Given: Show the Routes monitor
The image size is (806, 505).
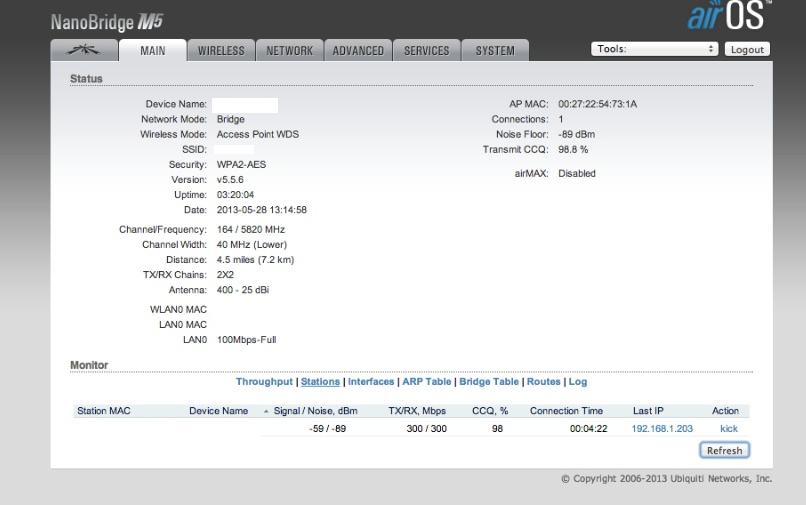Looking at the screenshot, I should pyautogui.click(x=543, y=382).
